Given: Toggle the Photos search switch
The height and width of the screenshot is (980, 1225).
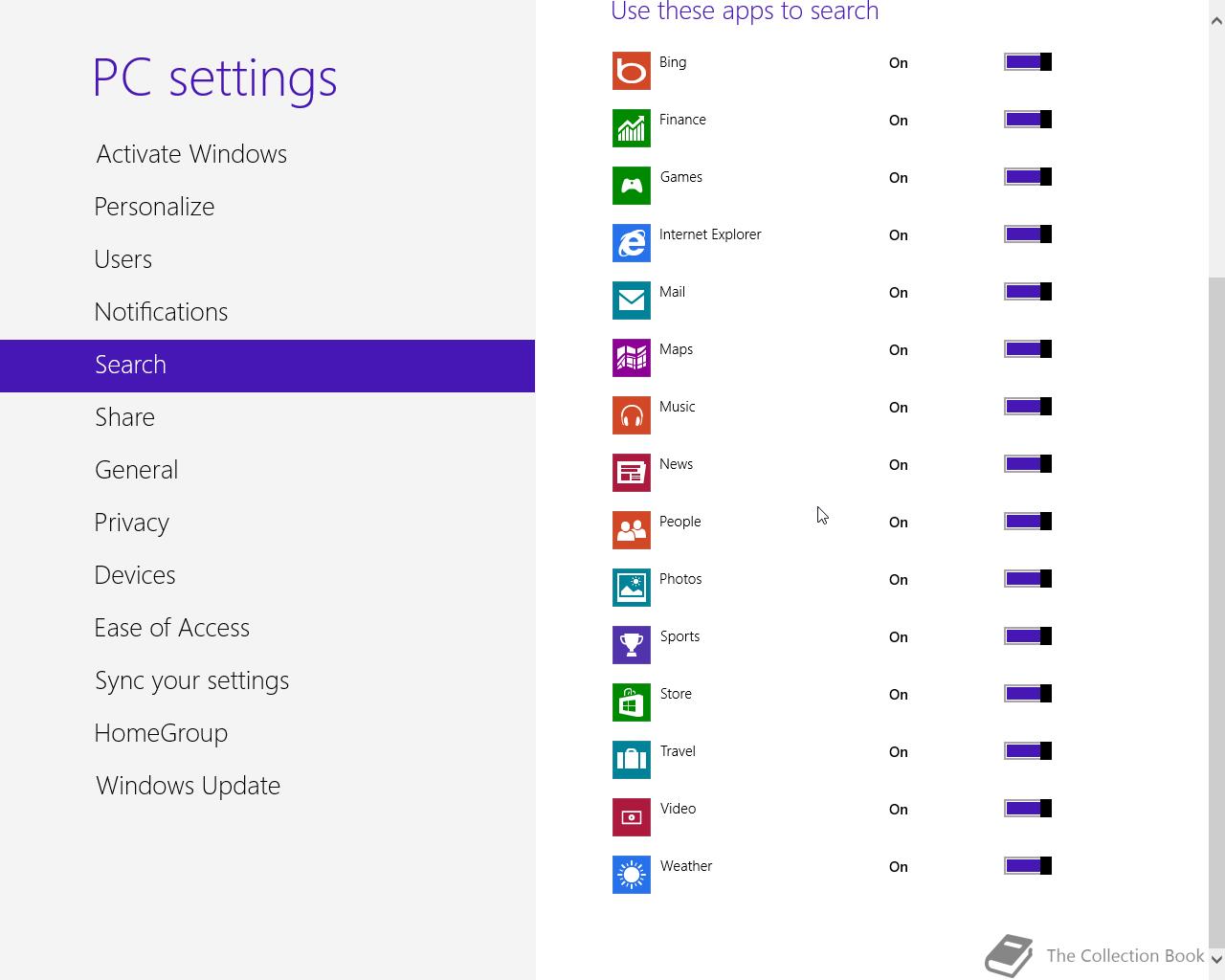Looking at the screenshot, I should [1028, 579].
